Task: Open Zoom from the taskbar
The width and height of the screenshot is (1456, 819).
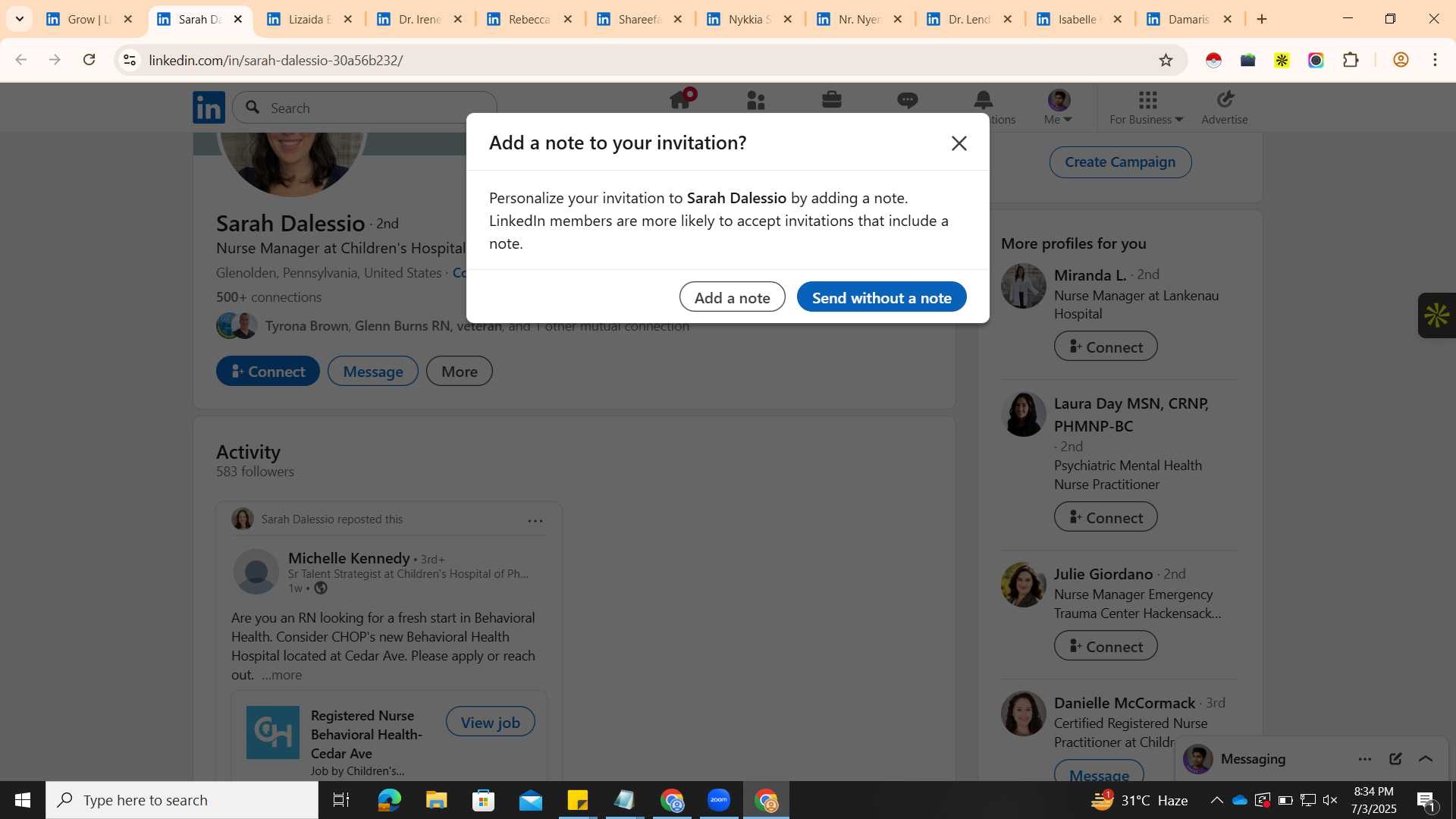Action: [719, 800]
